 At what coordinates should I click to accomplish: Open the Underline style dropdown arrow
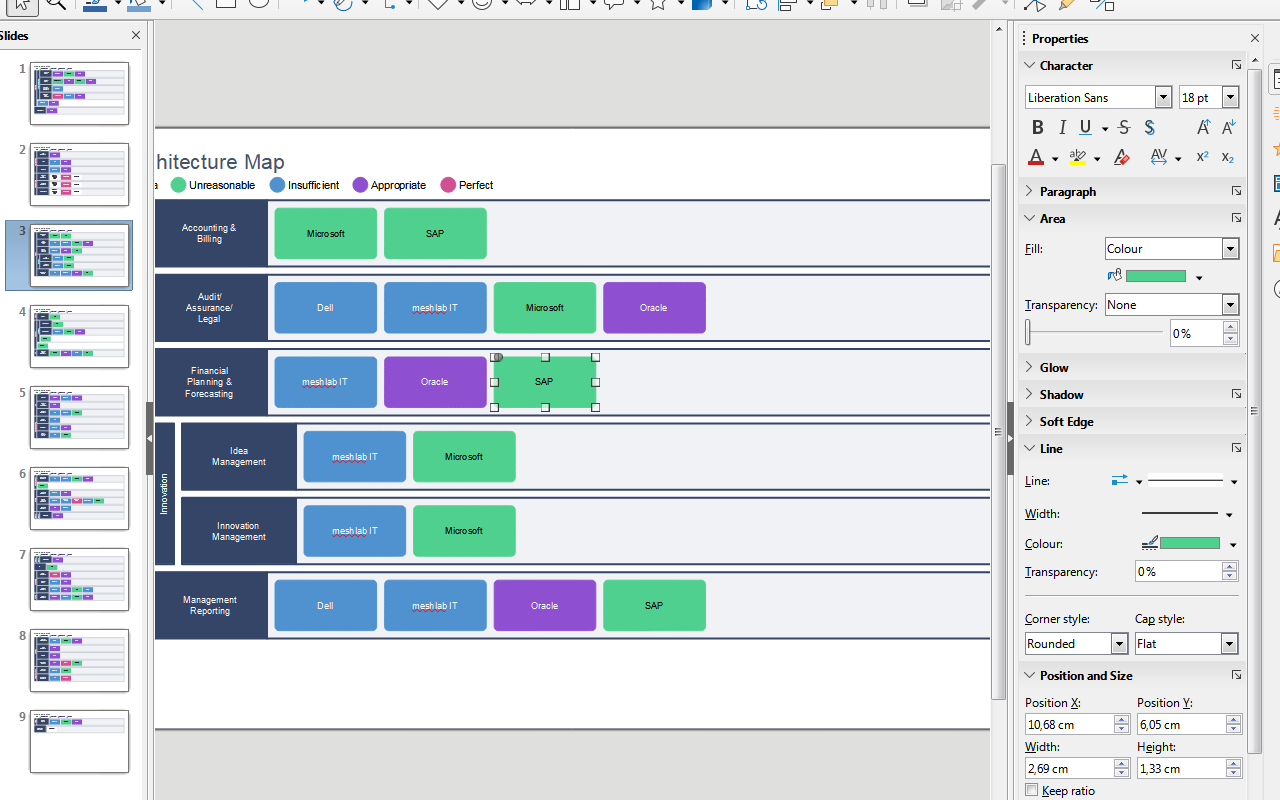tap(1104, 129)
